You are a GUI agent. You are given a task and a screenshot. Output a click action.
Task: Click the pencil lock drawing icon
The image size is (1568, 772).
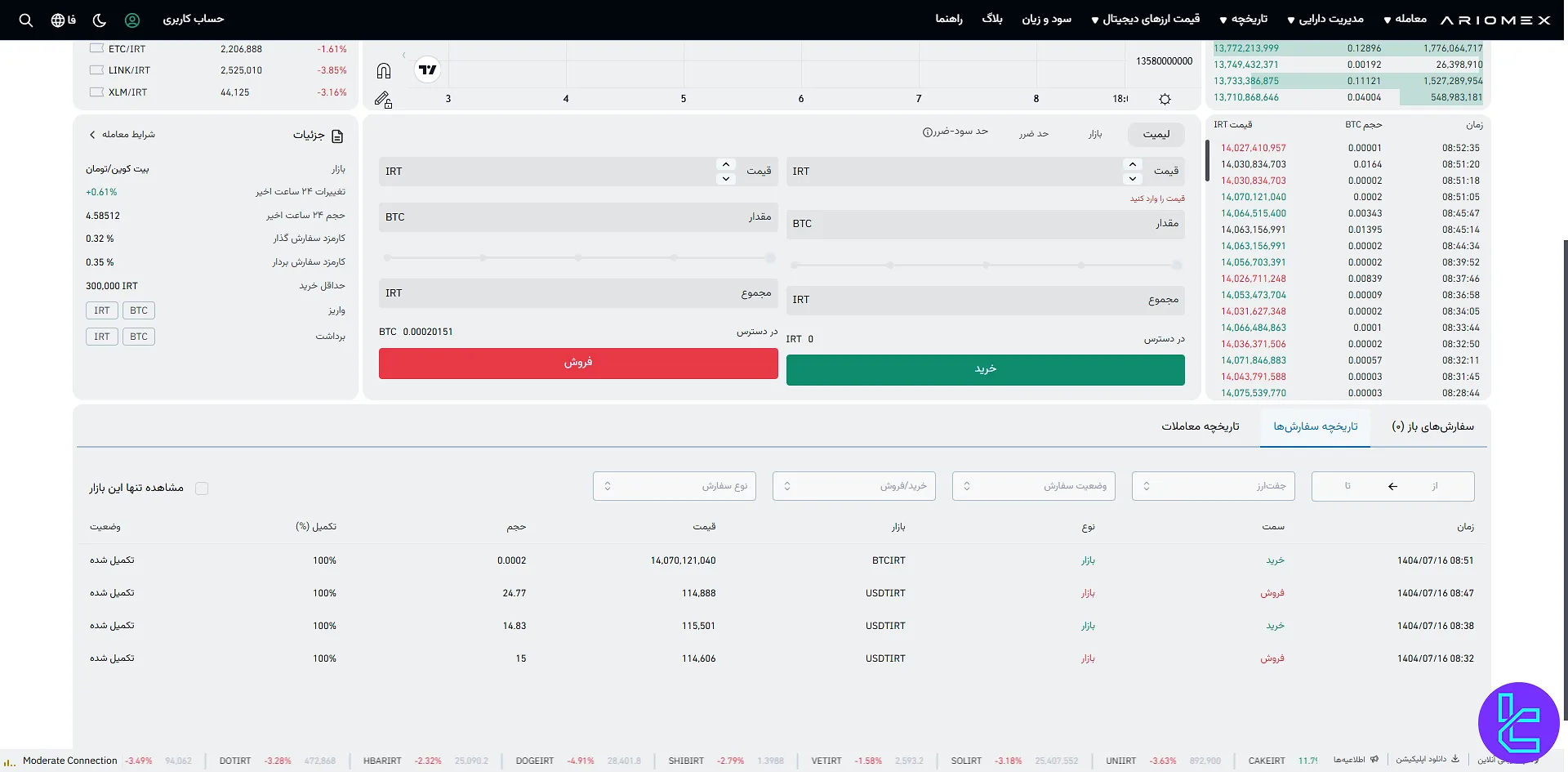(383, 99)
